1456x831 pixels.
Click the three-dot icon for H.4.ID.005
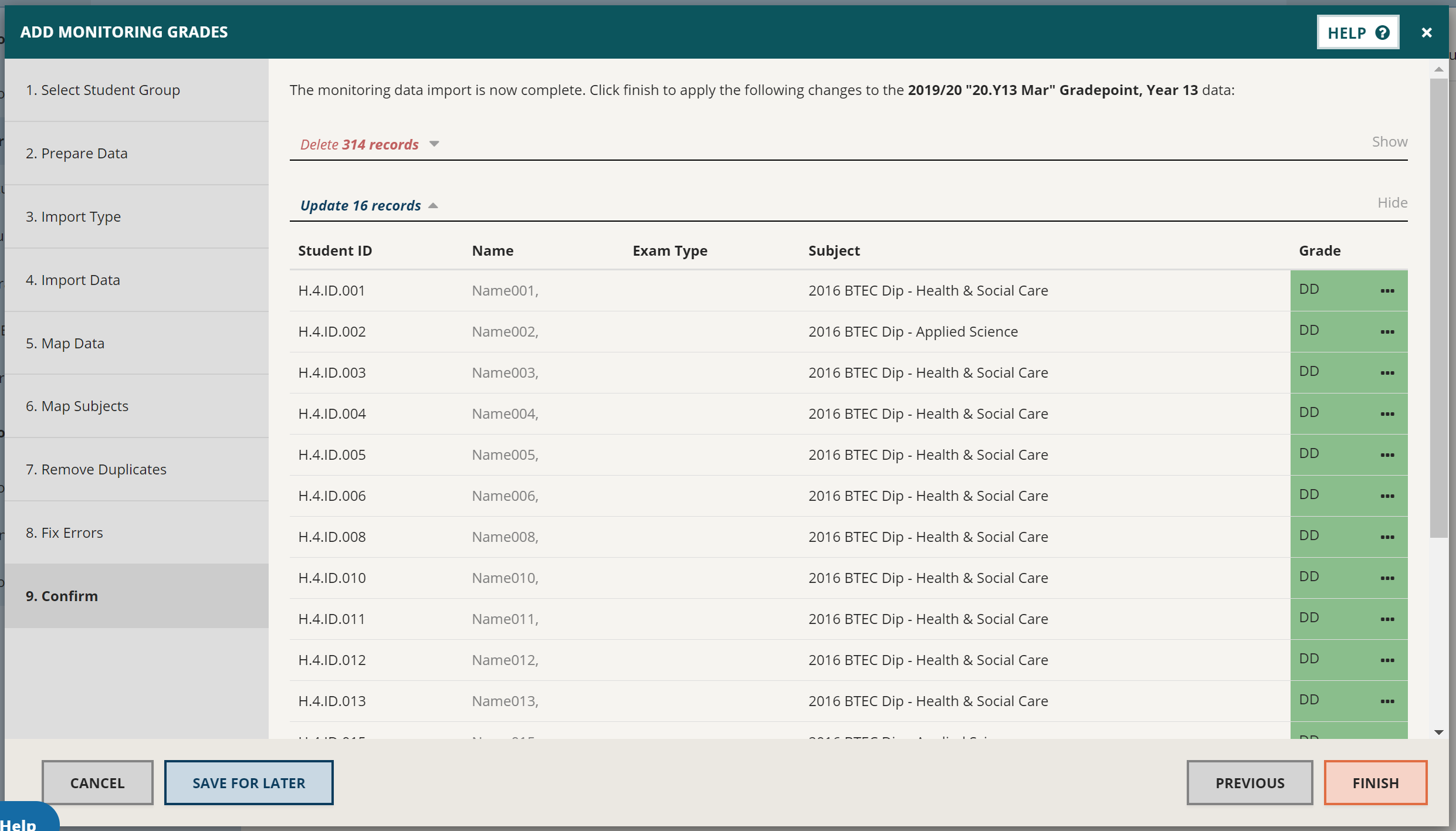click(1388, 454)
